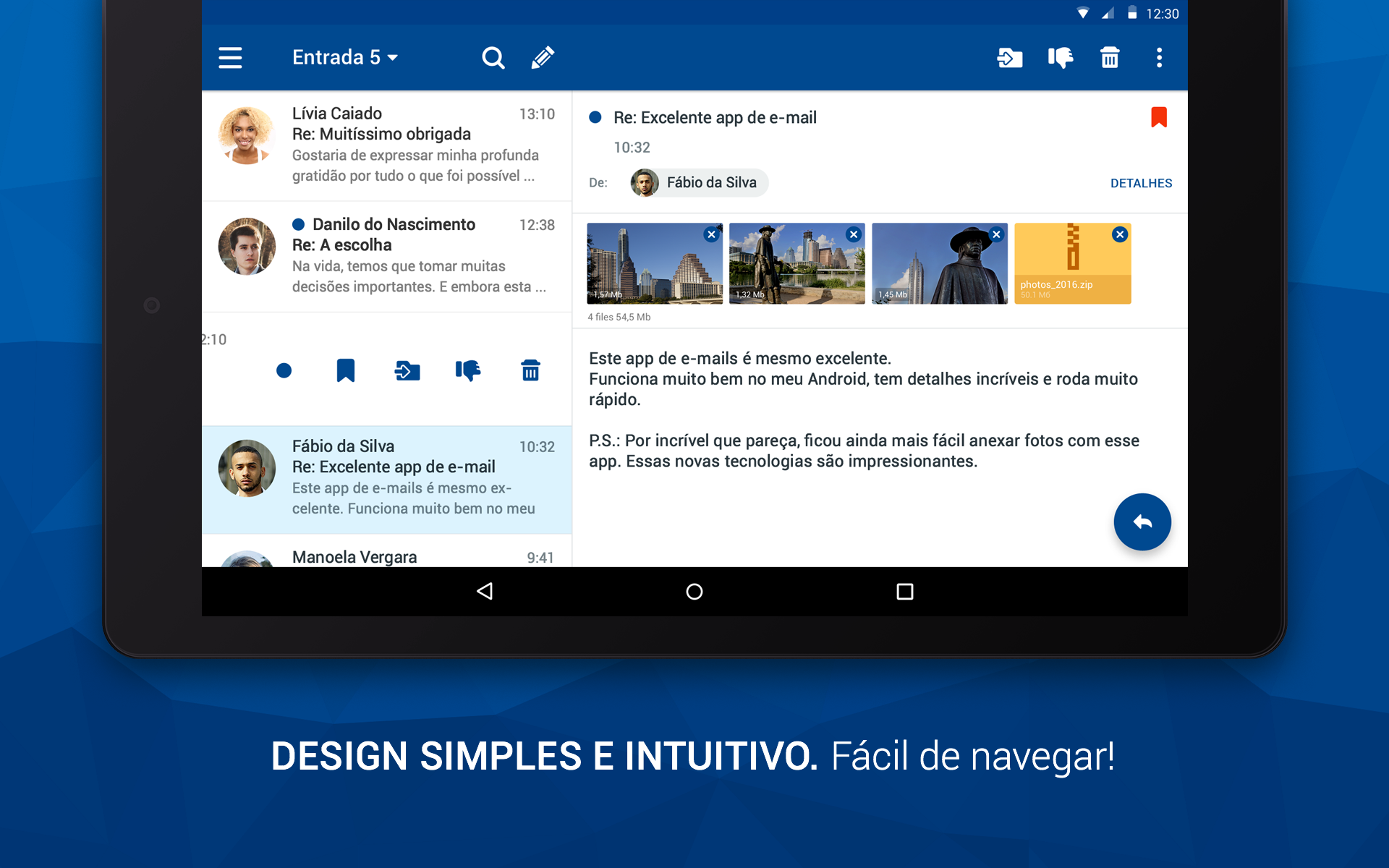Open the search magnifier icon
1389x868 pixels.
493,57
